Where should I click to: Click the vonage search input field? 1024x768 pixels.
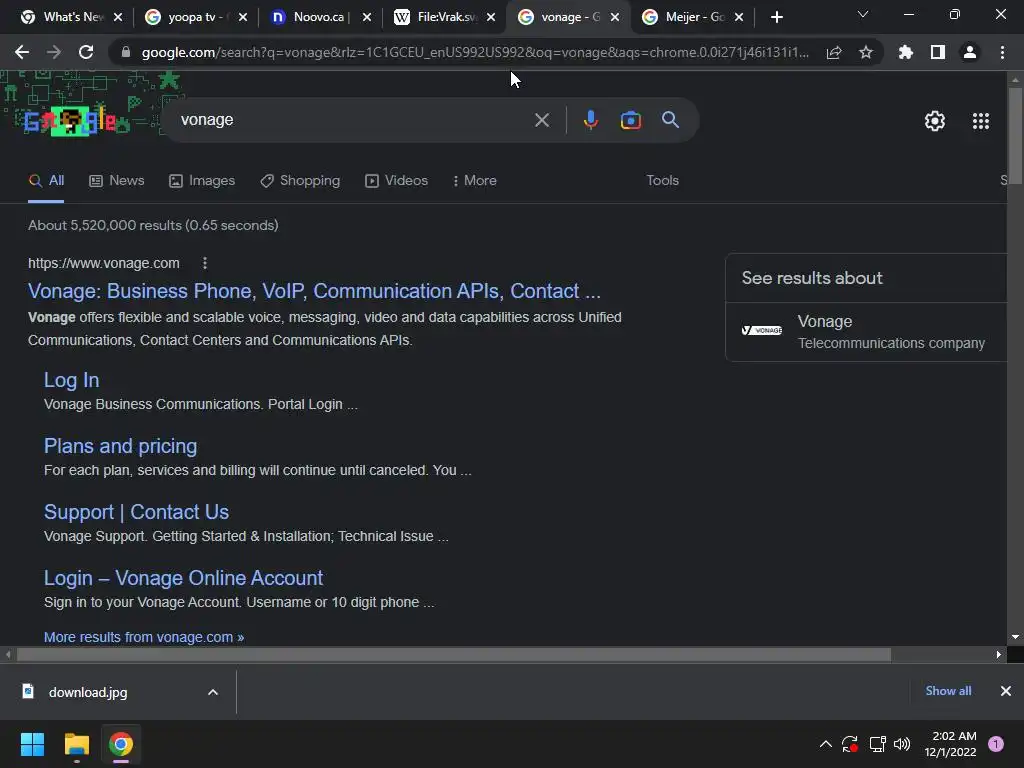click(353, 120)
